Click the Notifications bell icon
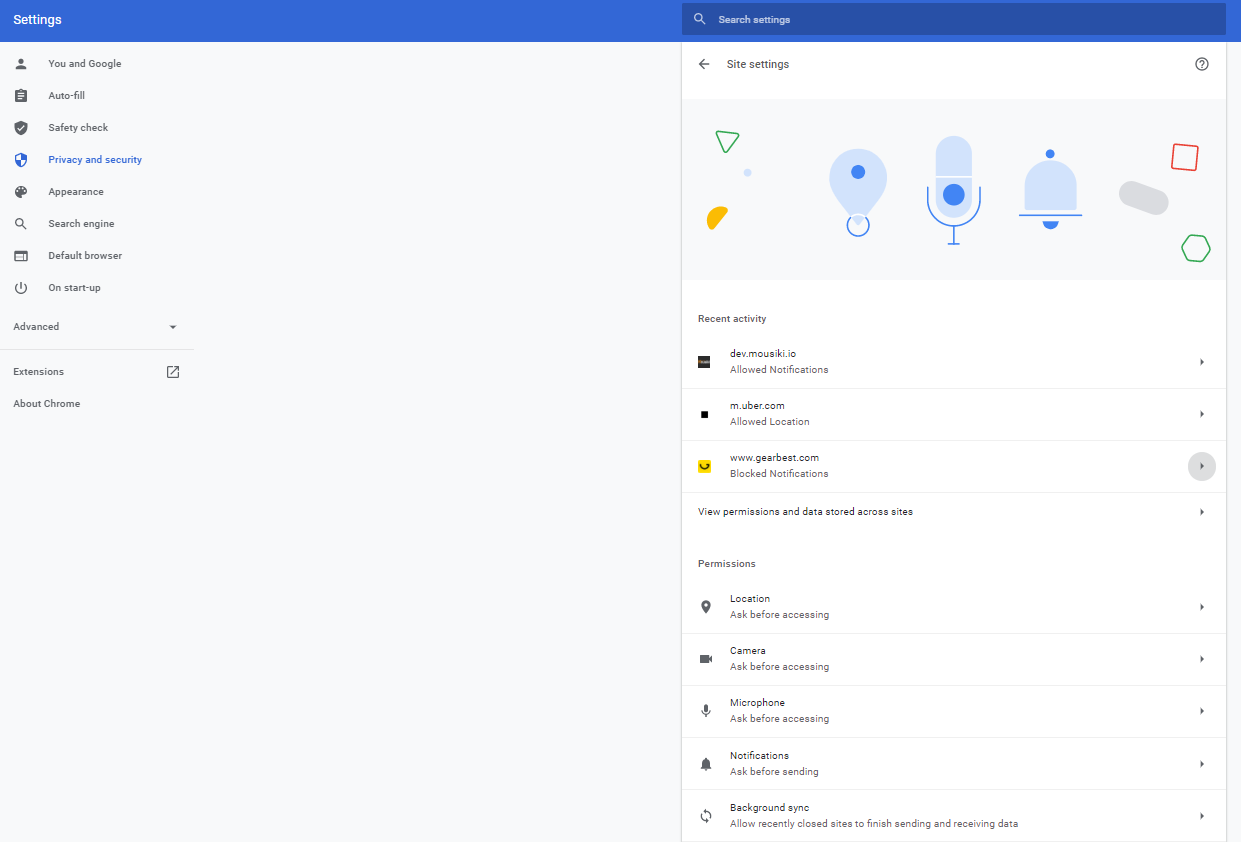The height and width of the screenshot is (842, 1241). [x=706, y=764]
